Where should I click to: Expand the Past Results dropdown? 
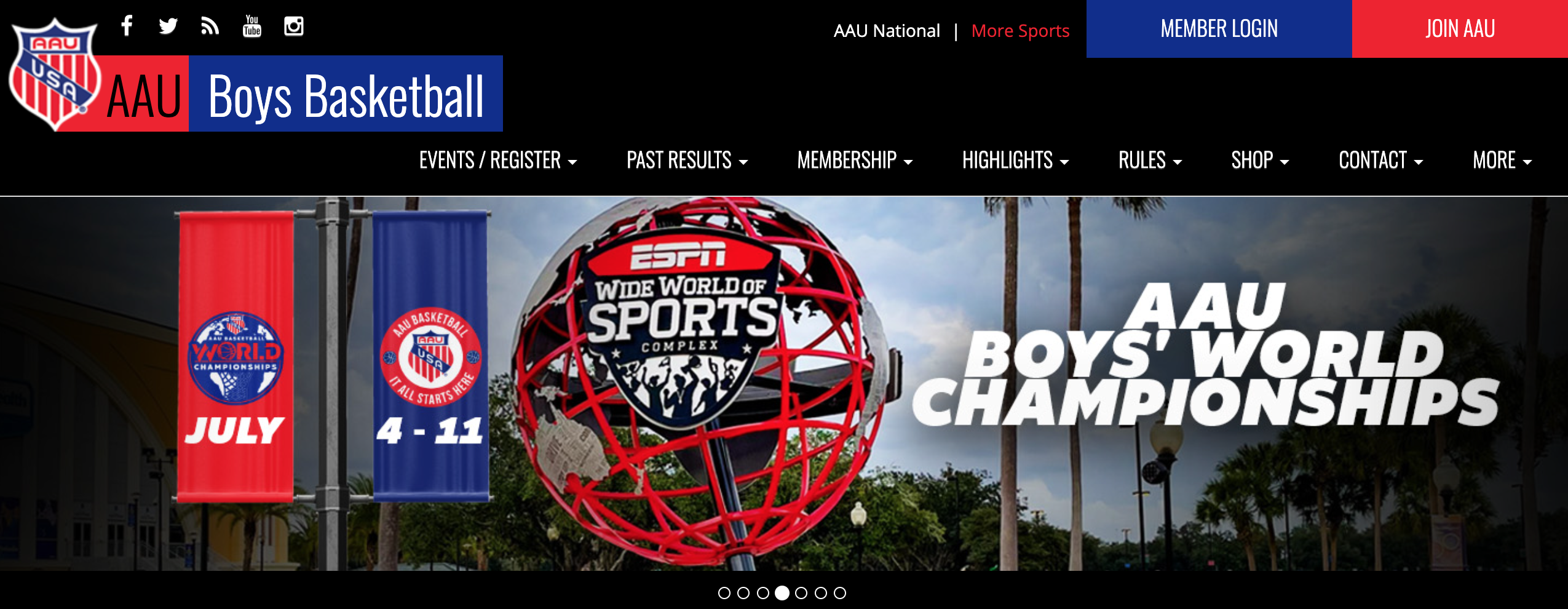click(x=687, y=161)
